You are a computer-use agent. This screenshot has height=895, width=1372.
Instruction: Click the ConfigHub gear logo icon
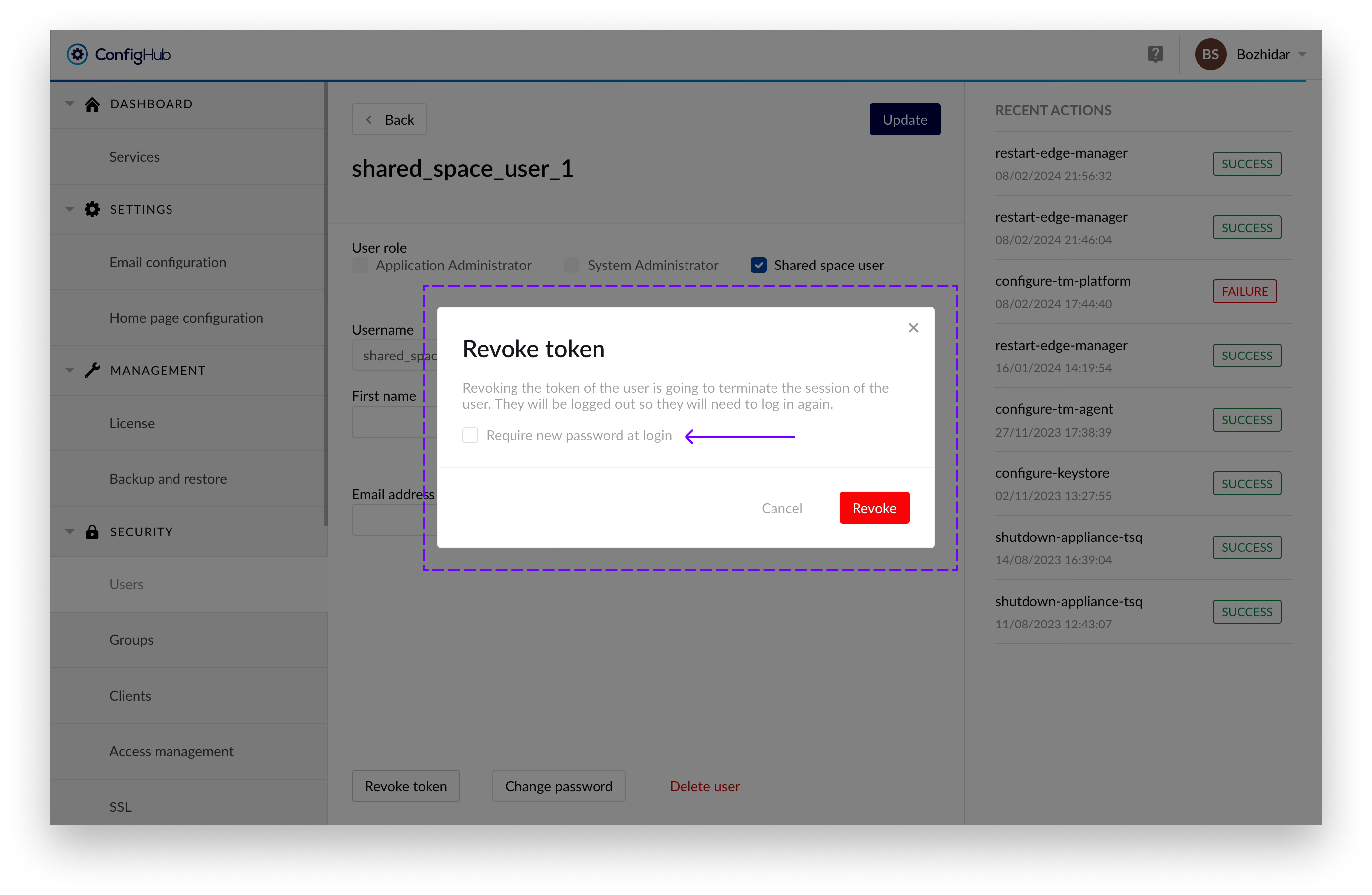[x=77, y=54]
